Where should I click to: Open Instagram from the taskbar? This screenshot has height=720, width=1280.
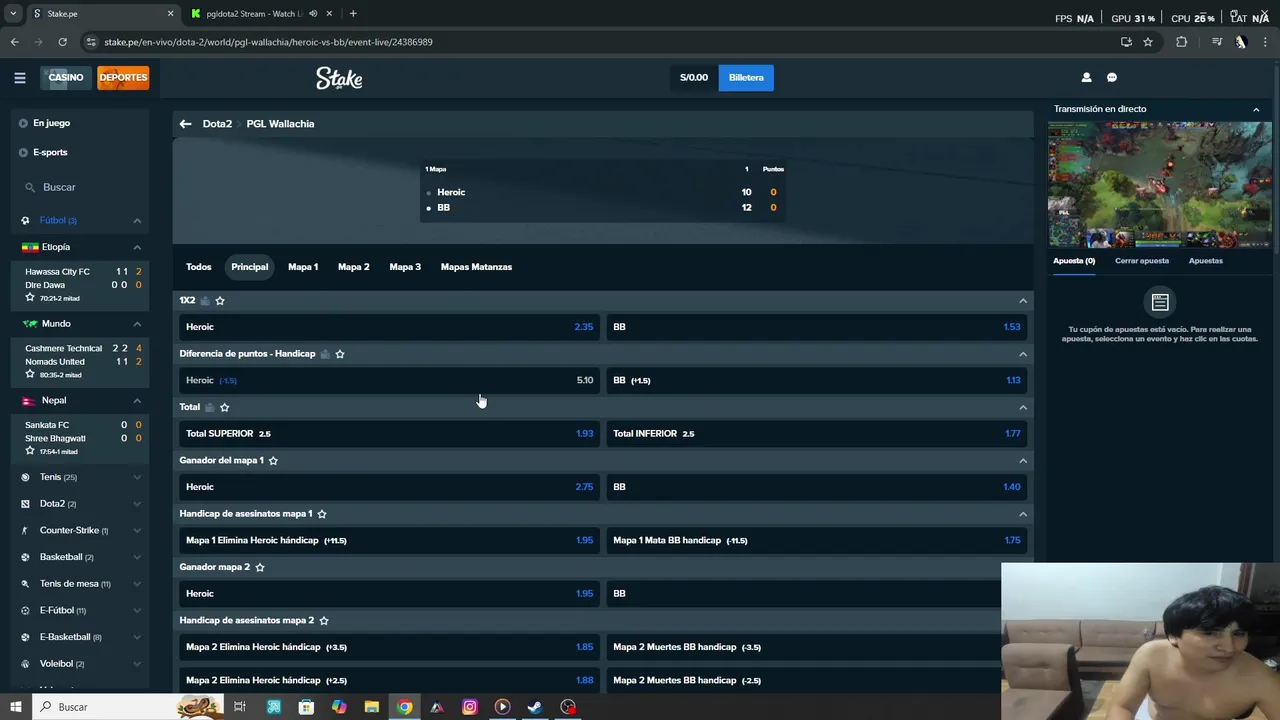(470, 707)
